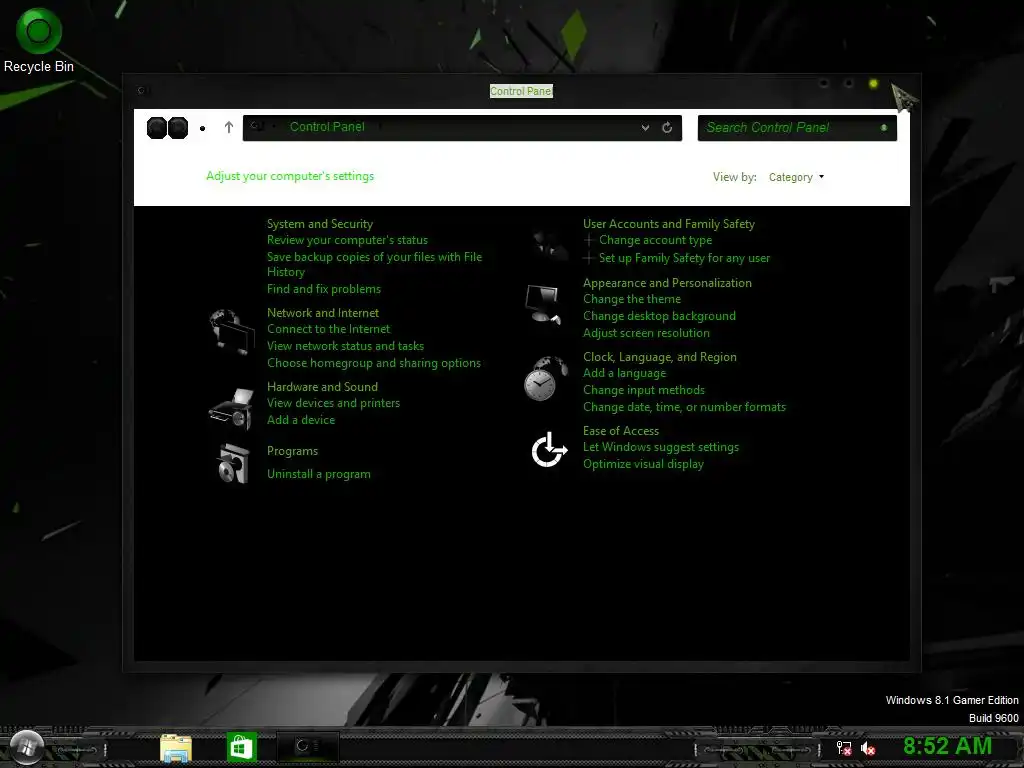This screenshot has height=768, width=1024.
Task: Launch Windows Store from the taskbar
Action: tap(241, 747)
